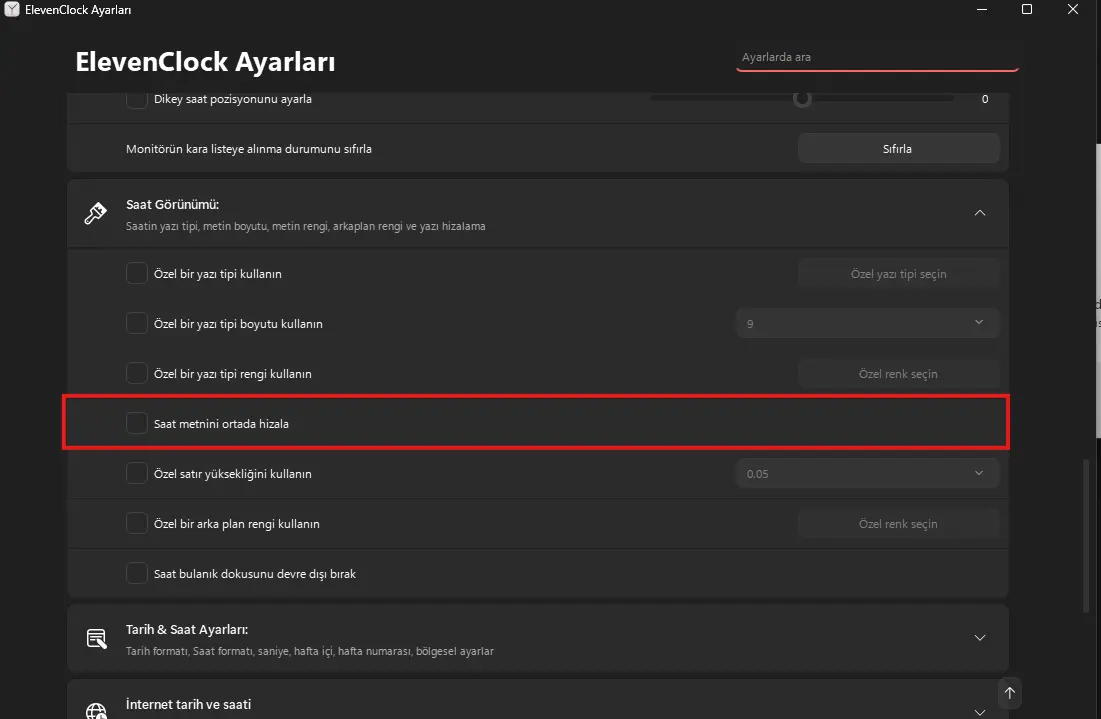Click the paintbrush icon beside Saat Görünümü
The height and width of the screenshot is (719, 1101).
pos(95,213)
